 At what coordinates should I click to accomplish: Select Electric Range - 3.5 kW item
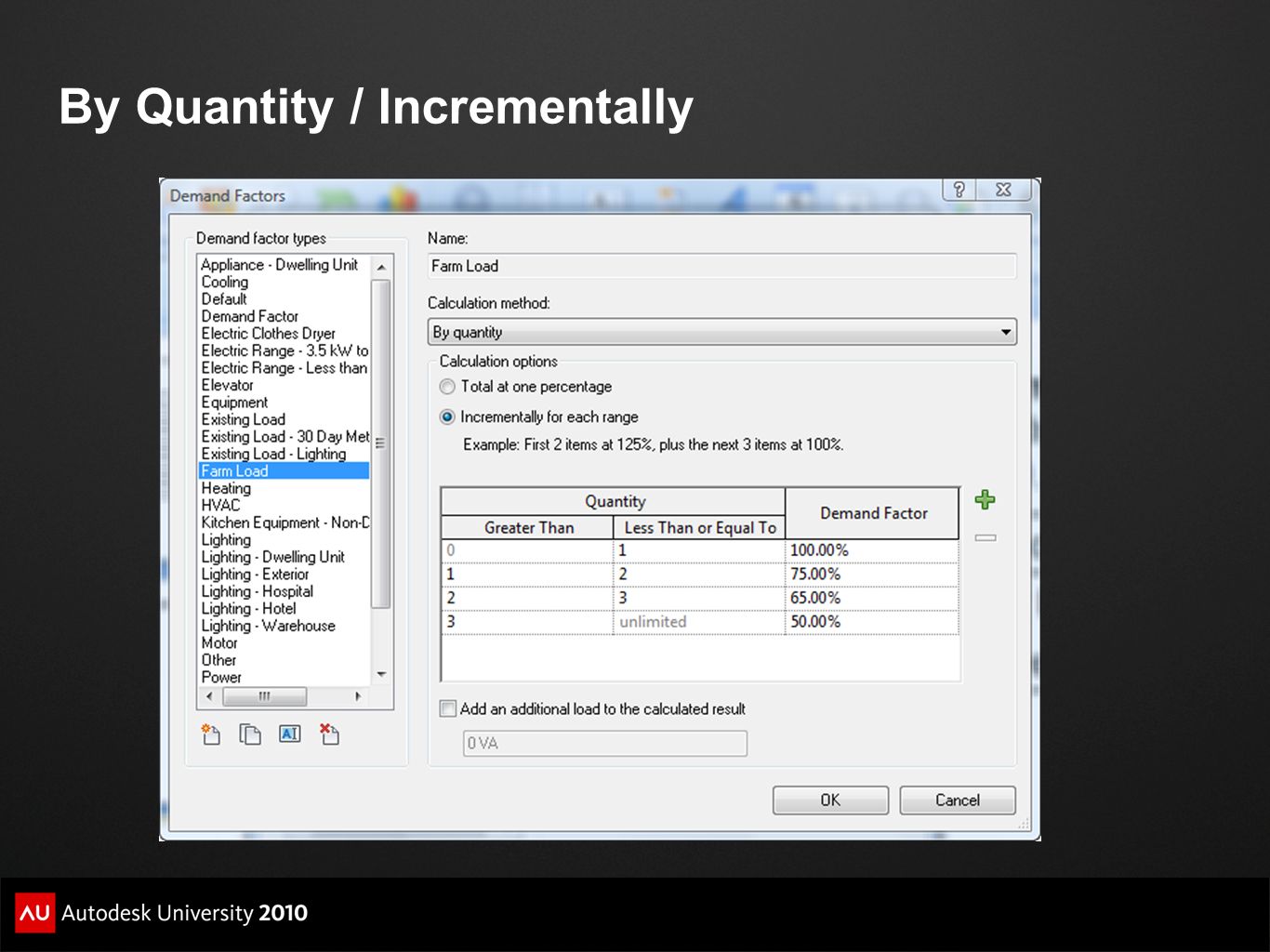coord(284,350)
